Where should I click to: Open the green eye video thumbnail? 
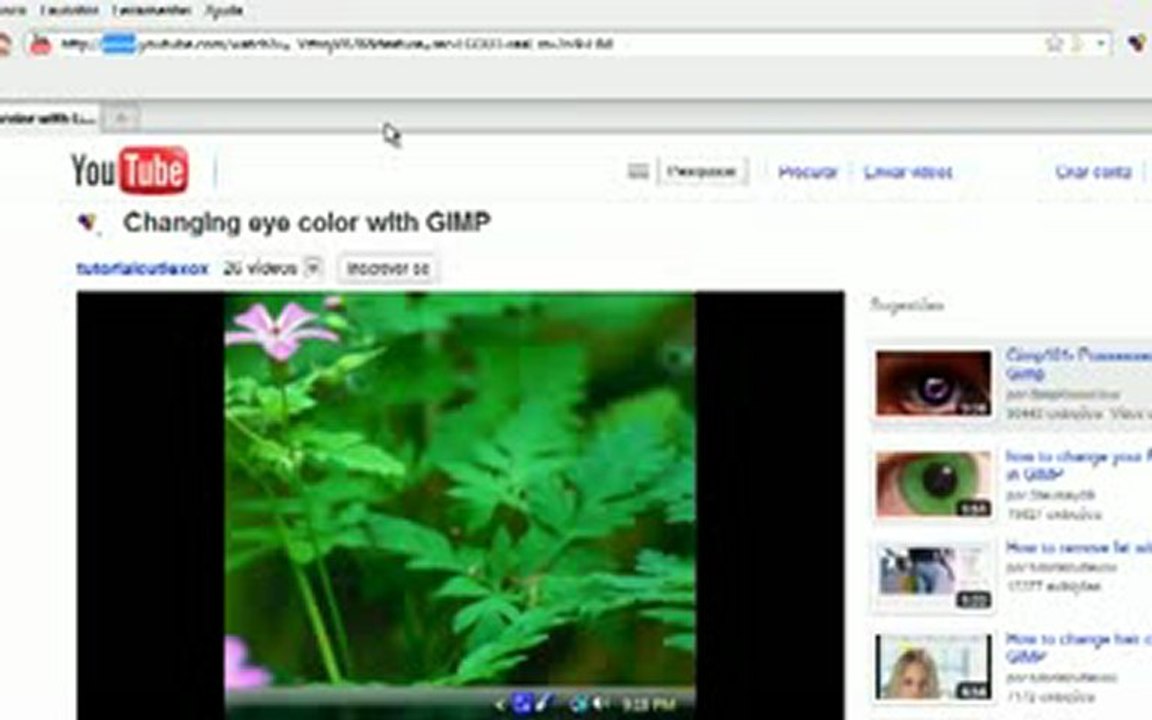coord(933,484)
